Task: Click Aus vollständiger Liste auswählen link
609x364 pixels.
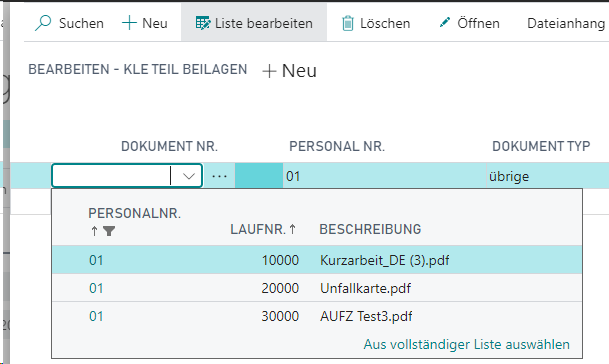Action: [x=466, y=344]
